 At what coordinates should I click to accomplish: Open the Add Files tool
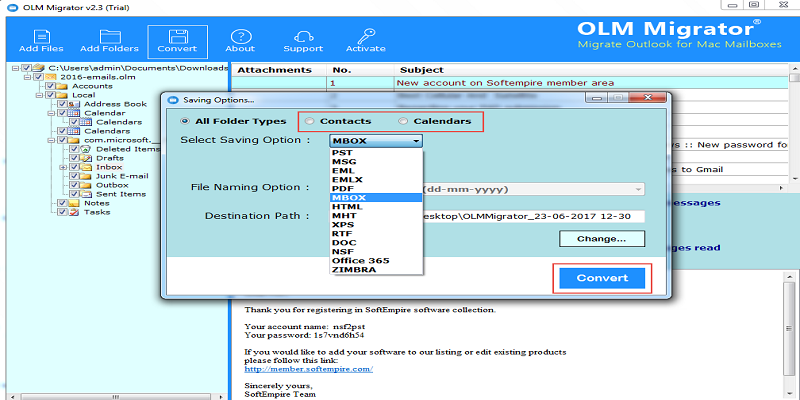tap(41, 41)
